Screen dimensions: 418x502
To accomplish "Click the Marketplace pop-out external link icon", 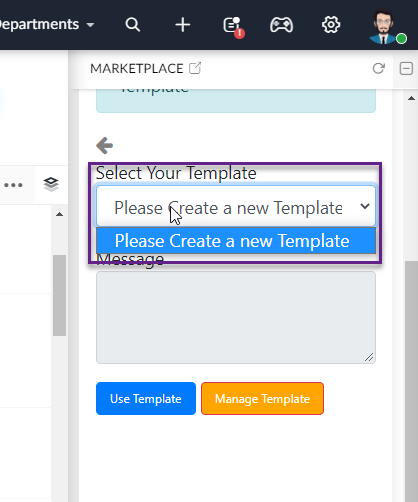I will pos(195,68).
